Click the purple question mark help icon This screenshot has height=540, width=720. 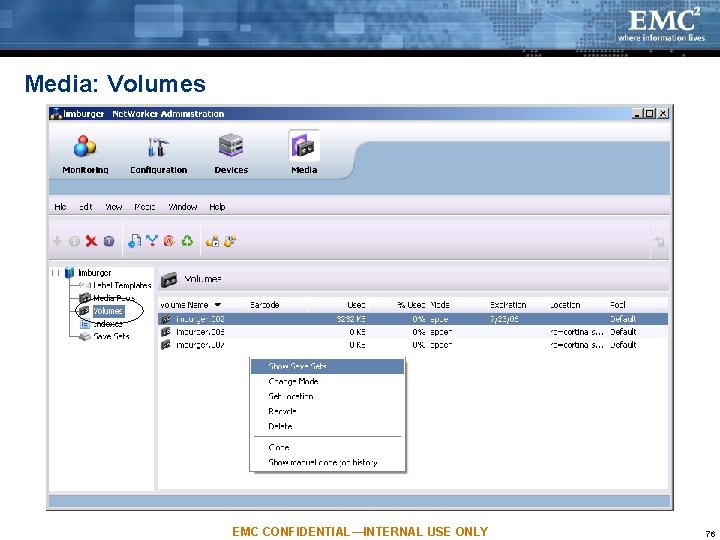109,241
